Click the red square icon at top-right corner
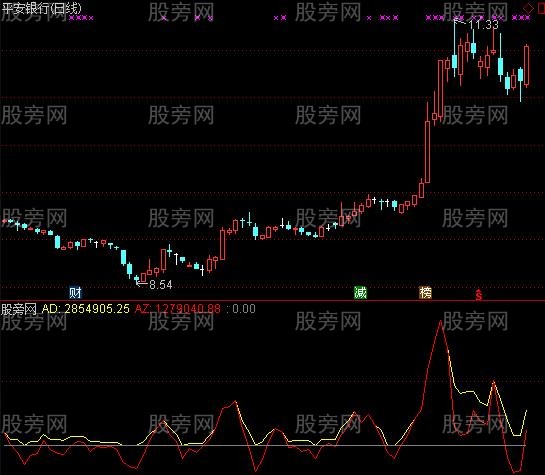This screenshot has width=545, height=475. (x=542, y=8)
